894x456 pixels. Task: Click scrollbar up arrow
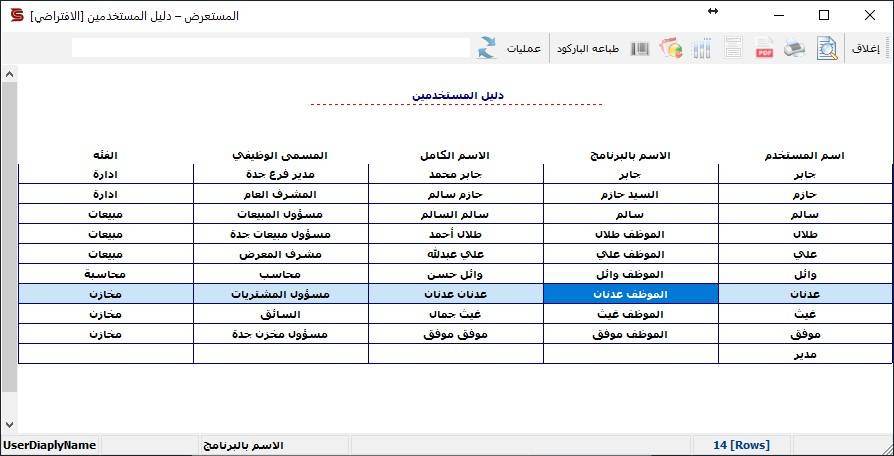click(x=9, y=75)
